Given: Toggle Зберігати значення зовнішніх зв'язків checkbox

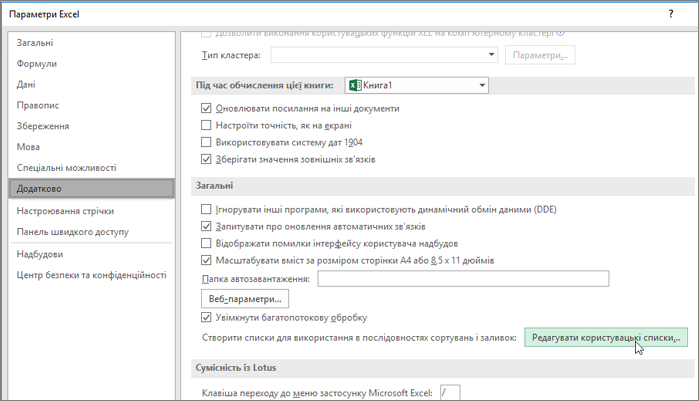Looking at the screenshot, I should tap(206, 159).
